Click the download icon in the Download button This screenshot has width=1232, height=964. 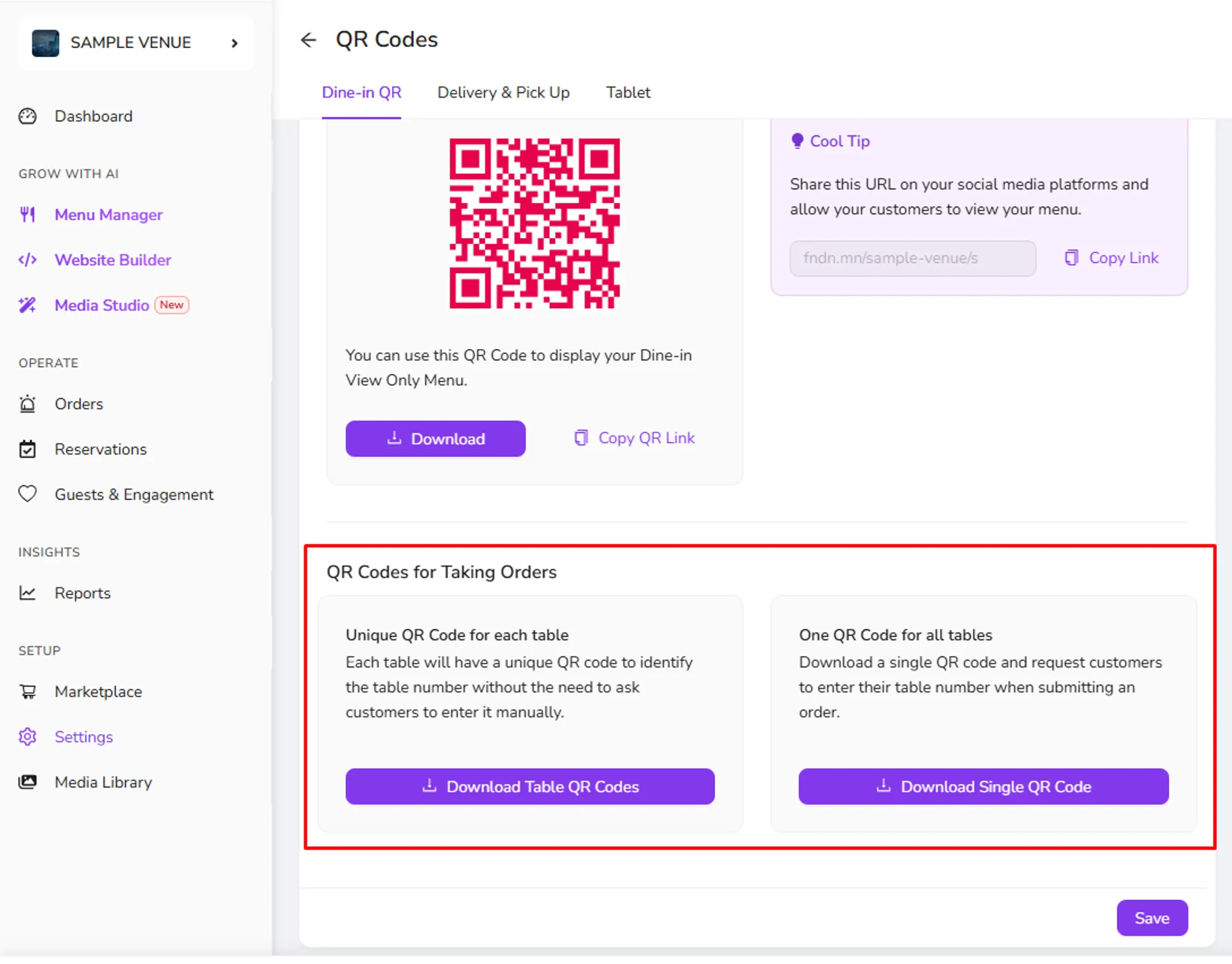tap(394, 438)
